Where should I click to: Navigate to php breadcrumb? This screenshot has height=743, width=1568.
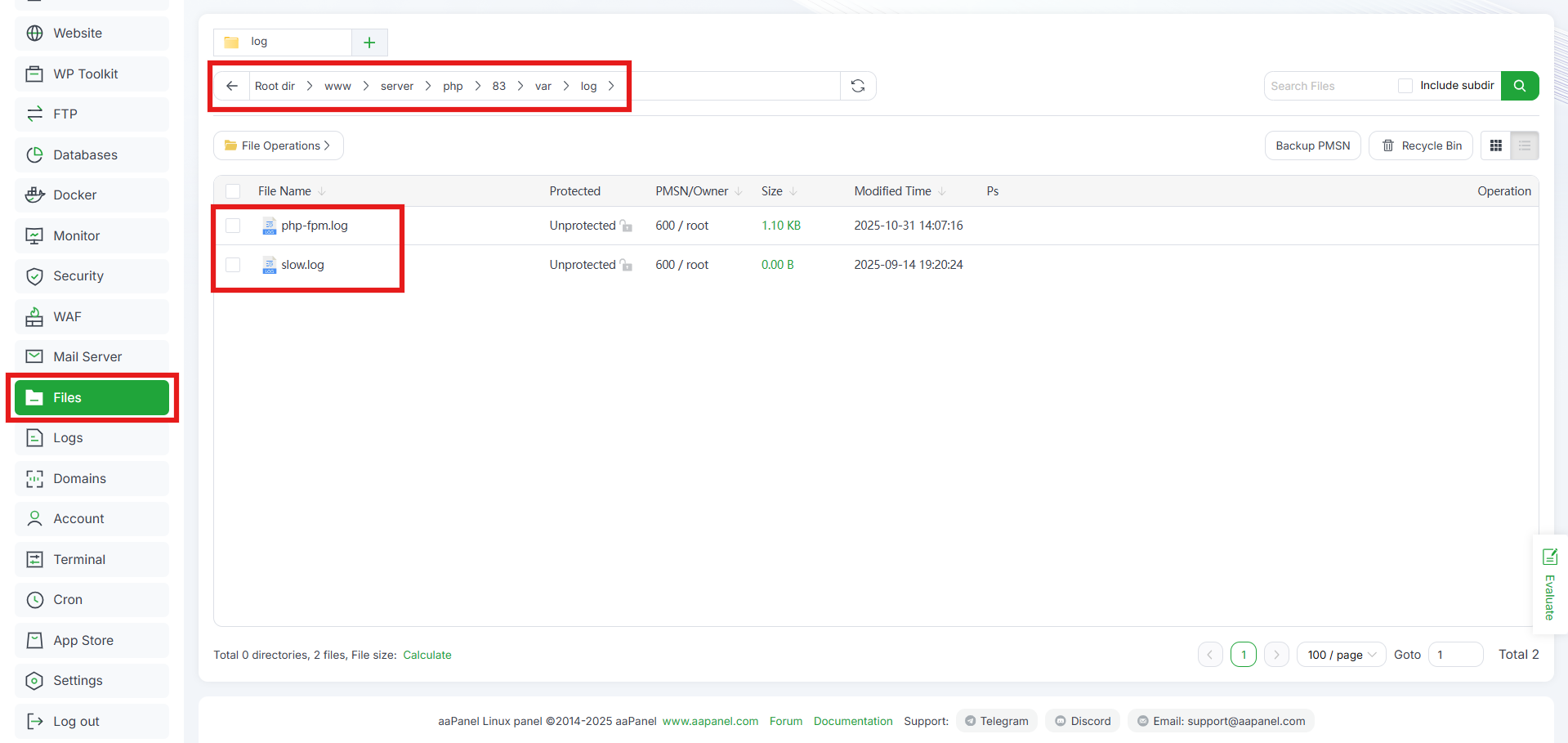click(x=453, y=86)
